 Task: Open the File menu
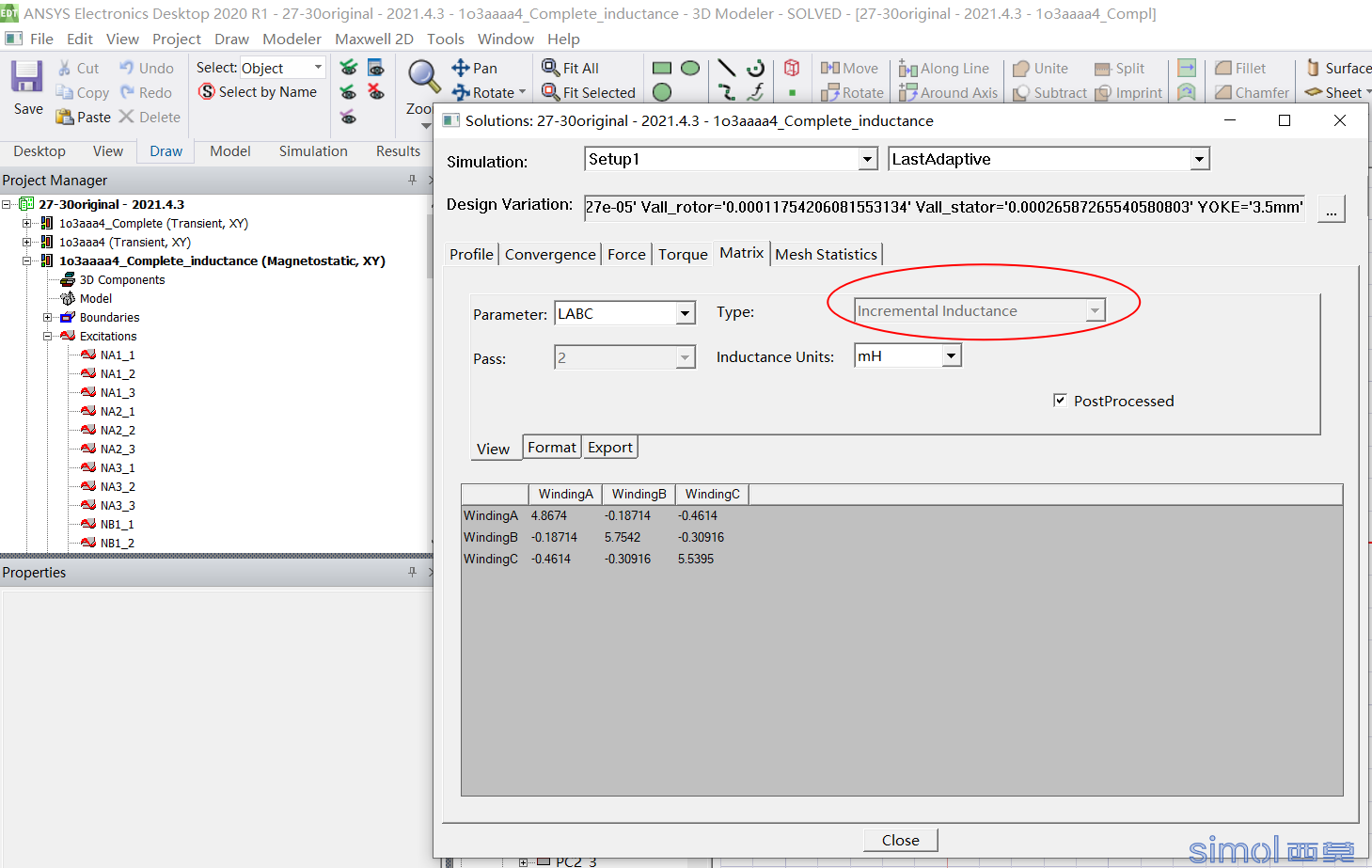pyautogui.click(x=41, y=39)
